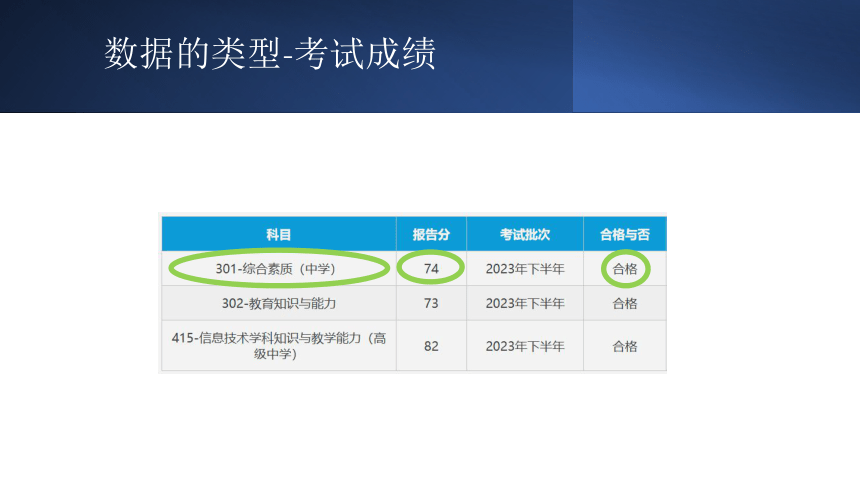Select the 报告分 column header
This screenshot has width=860, height=484.
(431, 234)
